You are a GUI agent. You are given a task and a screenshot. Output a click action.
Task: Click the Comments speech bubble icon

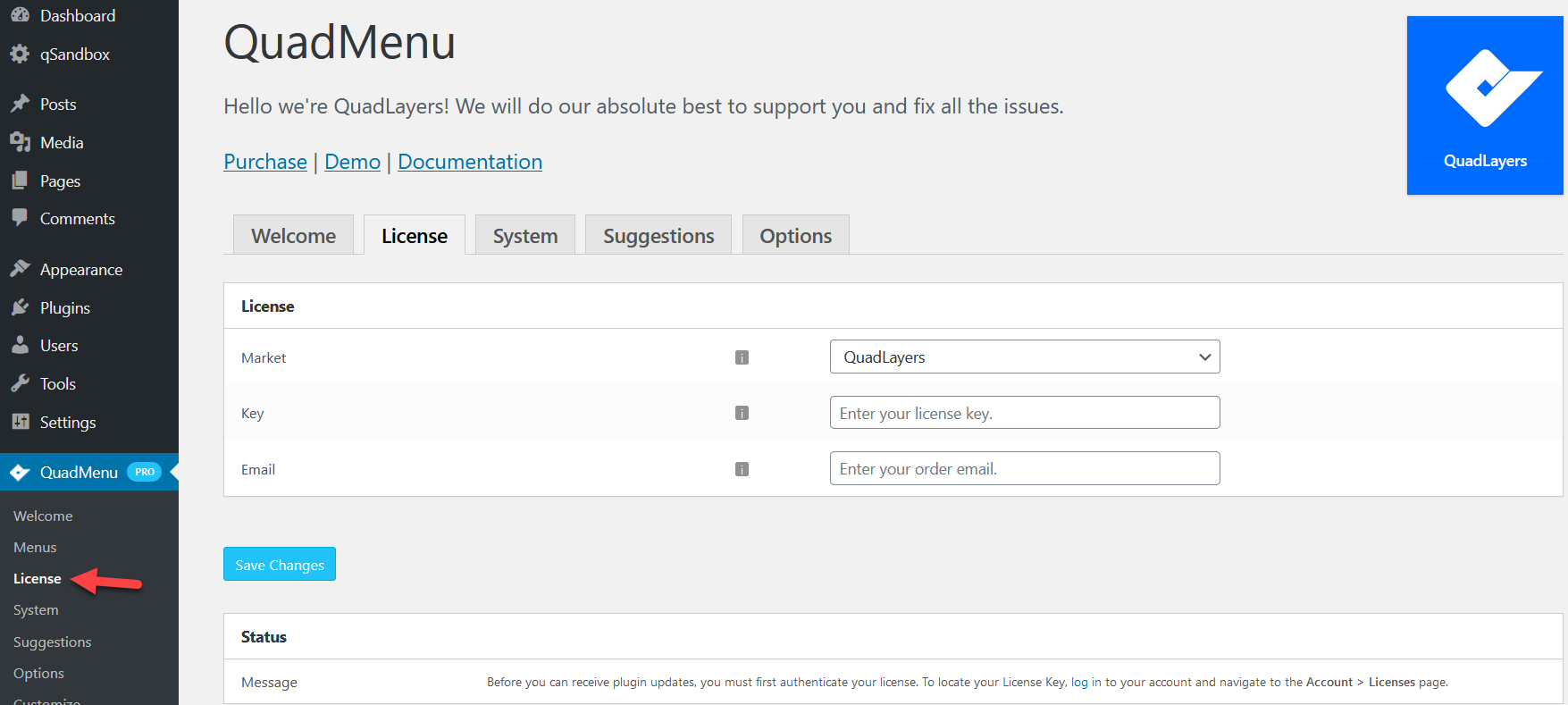tap(20, 218)
